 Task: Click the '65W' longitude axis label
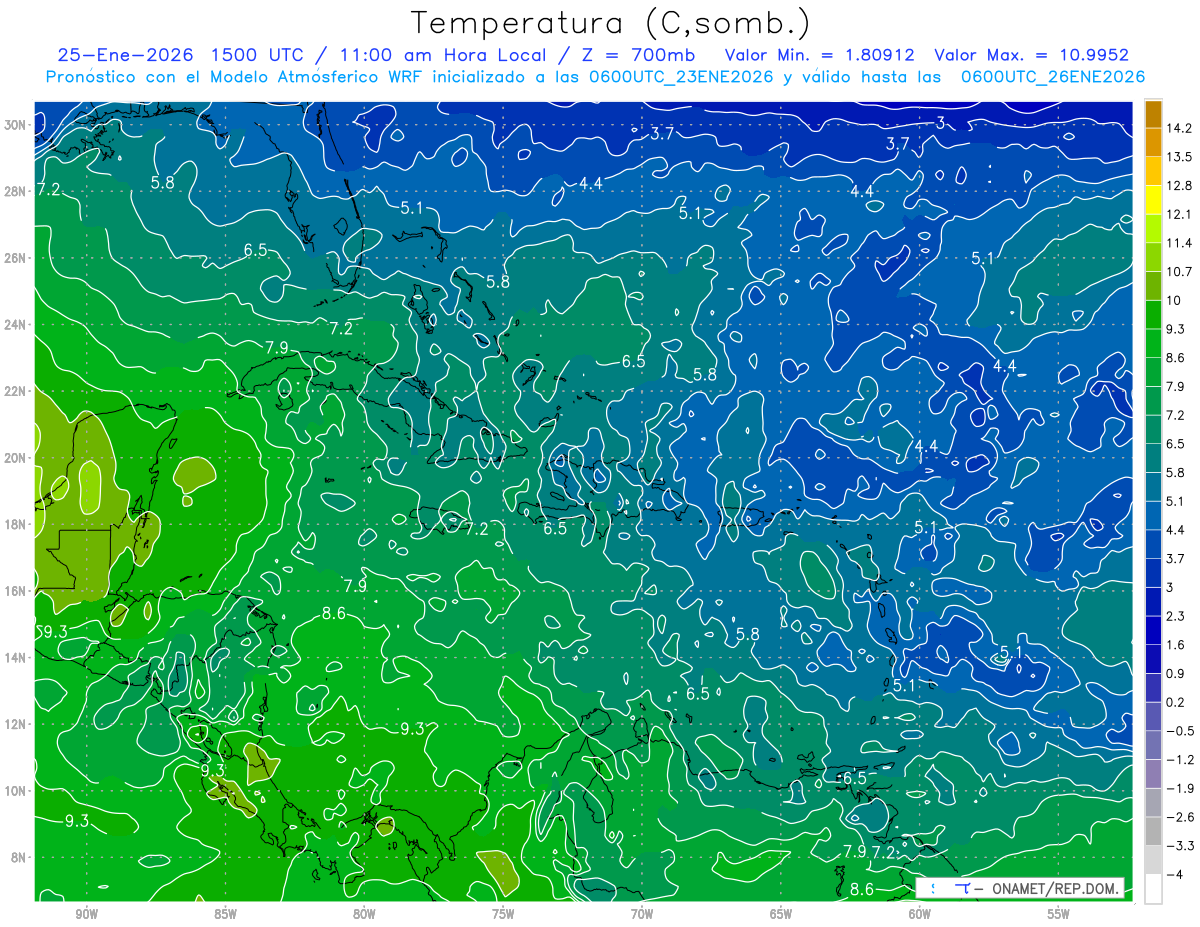coord(781,914)
